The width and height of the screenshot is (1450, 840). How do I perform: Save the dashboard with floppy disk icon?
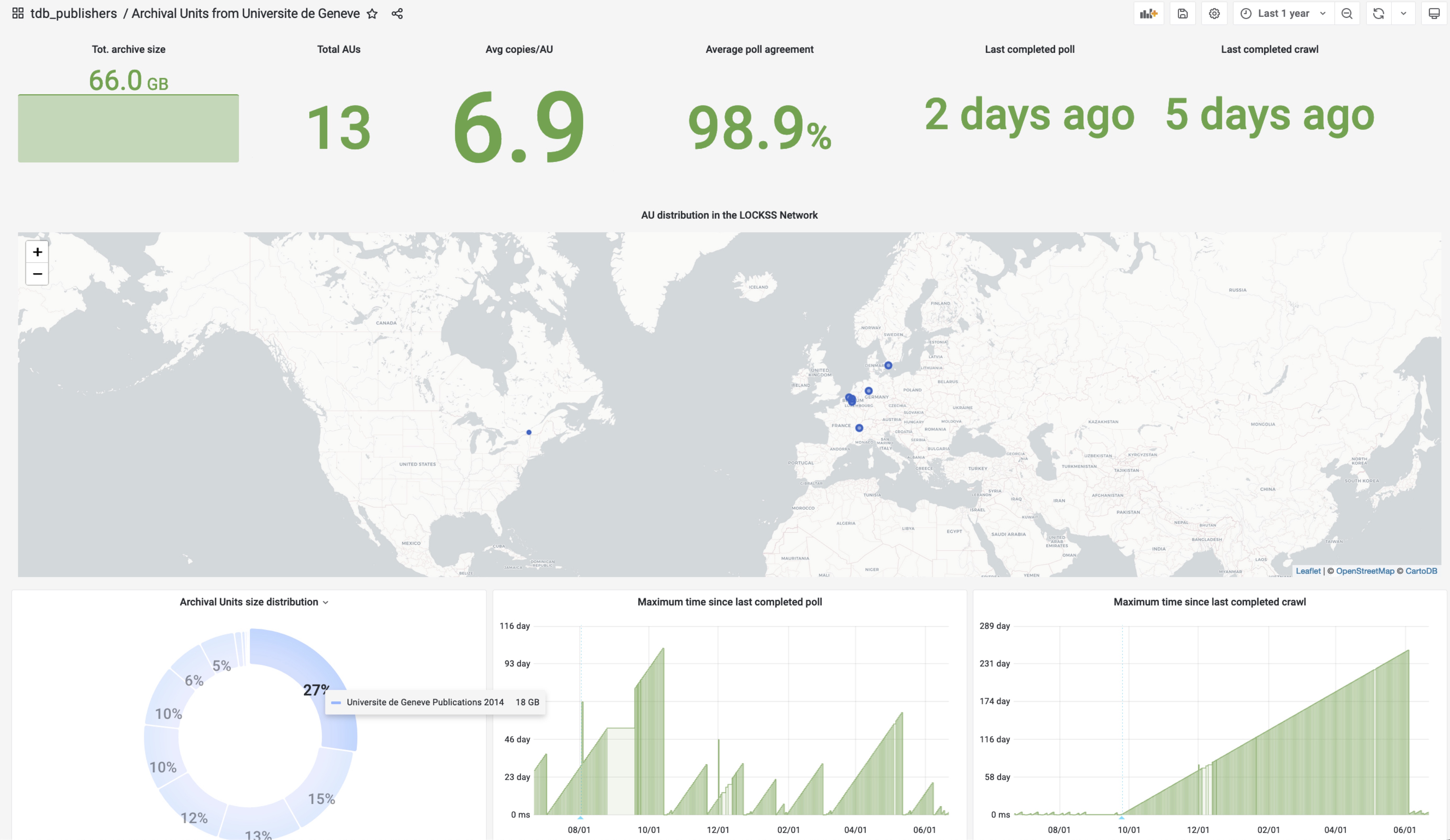pos(1182,14)
